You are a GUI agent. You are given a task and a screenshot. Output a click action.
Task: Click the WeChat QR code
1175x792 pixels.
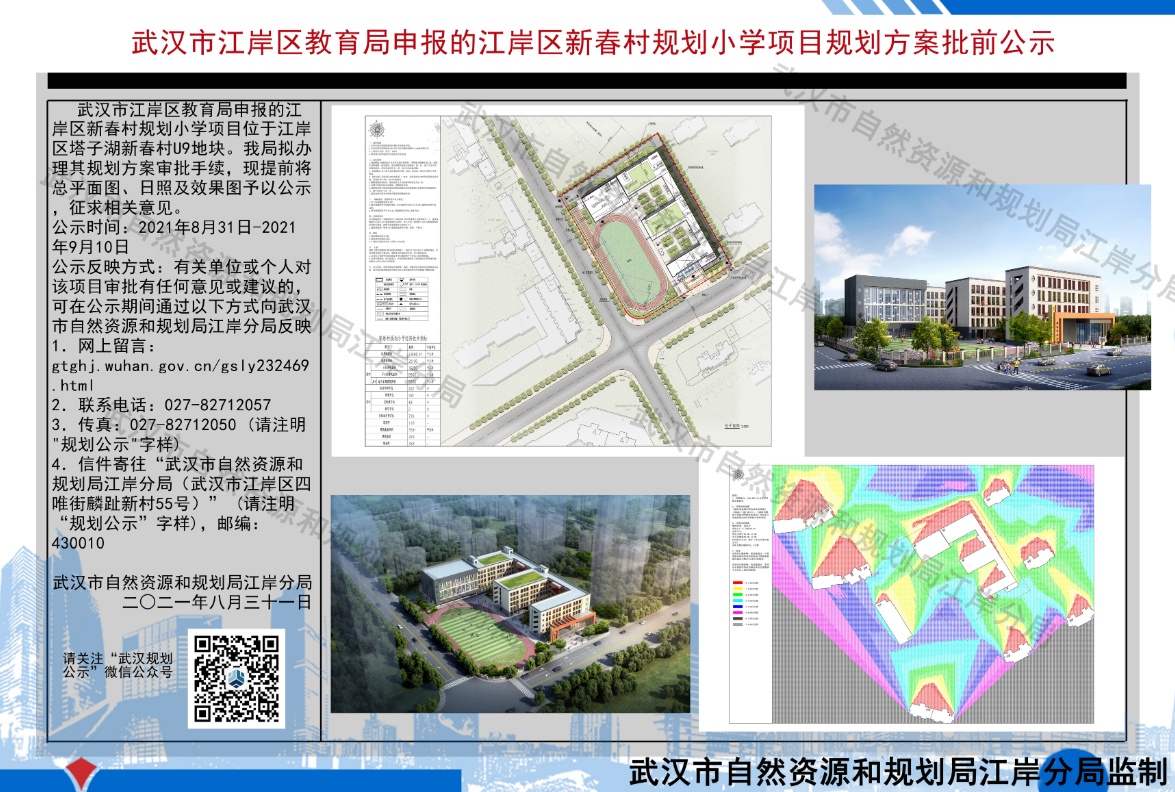(236, 678)
